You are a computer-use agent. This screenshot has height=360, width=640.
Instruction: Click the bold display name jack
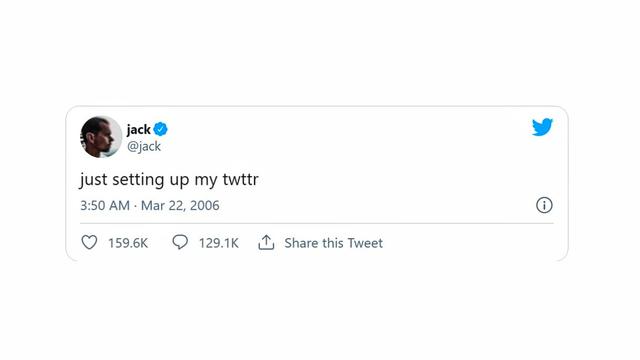click(x=138, y=130)
